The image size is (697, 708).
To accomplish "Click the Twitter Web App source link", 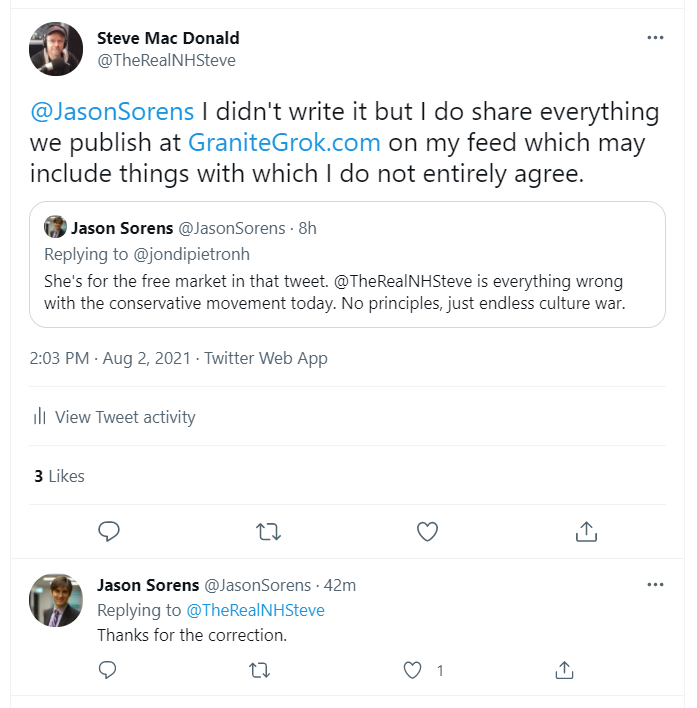I will [x=266, y=358].
